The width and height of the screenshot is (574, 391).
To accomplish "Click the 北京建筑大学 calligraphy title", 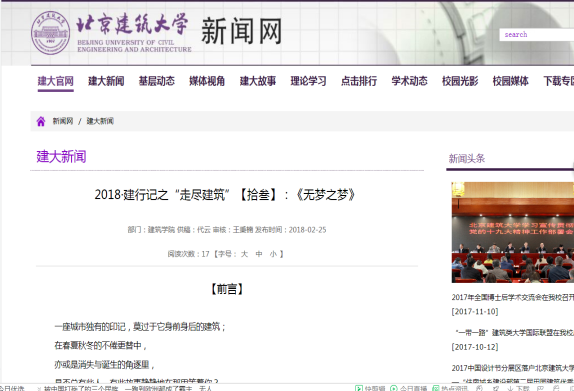I will click(133, 24).
